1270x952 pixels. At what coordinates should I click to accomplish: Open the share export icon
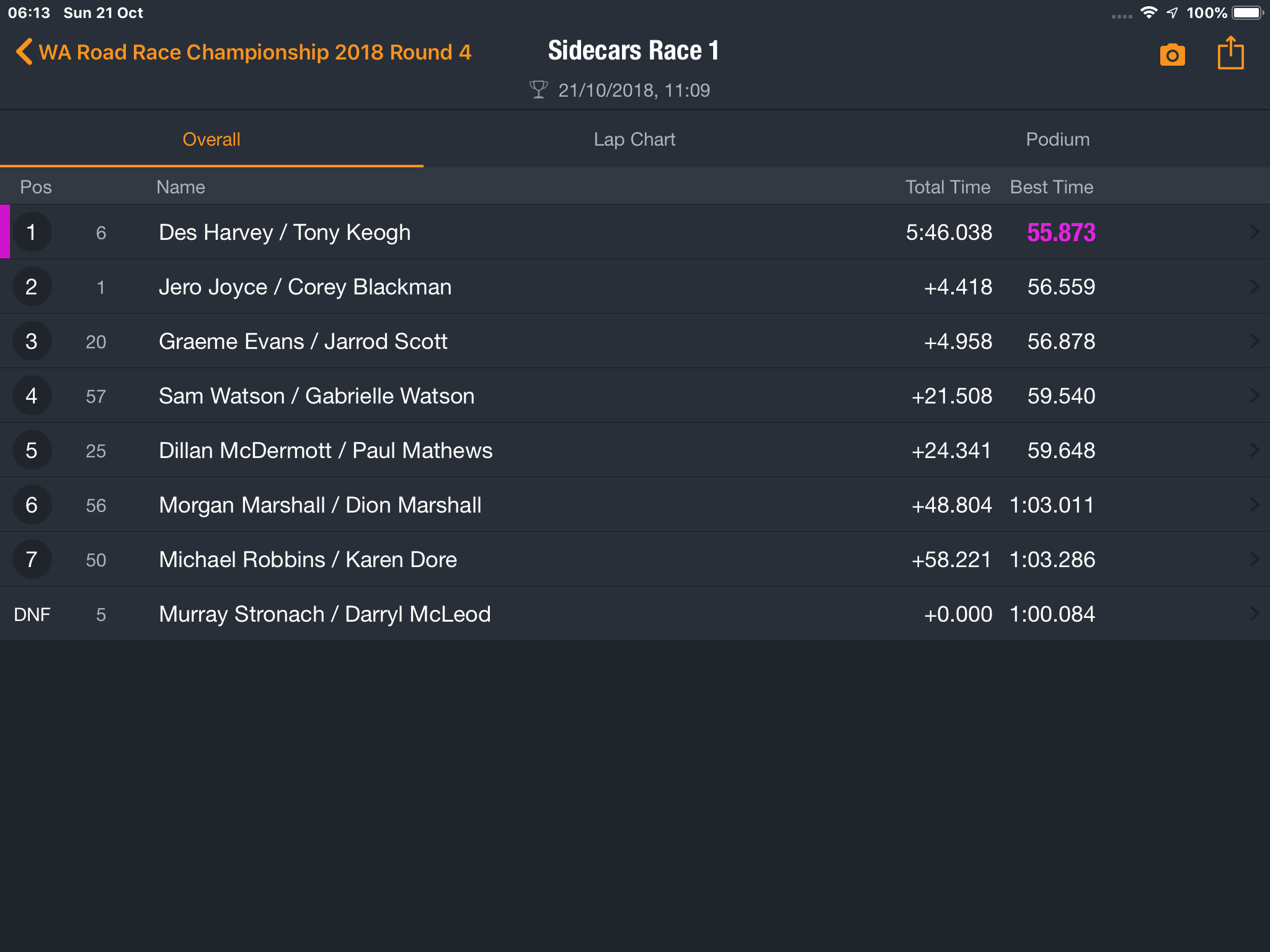point(1230,53)
